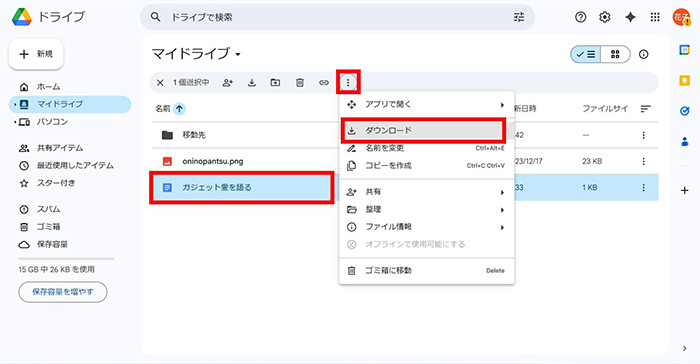Expand マイドライブ tree in sidebar
This screenshot has height=364, width=700.
coord(15,105)
